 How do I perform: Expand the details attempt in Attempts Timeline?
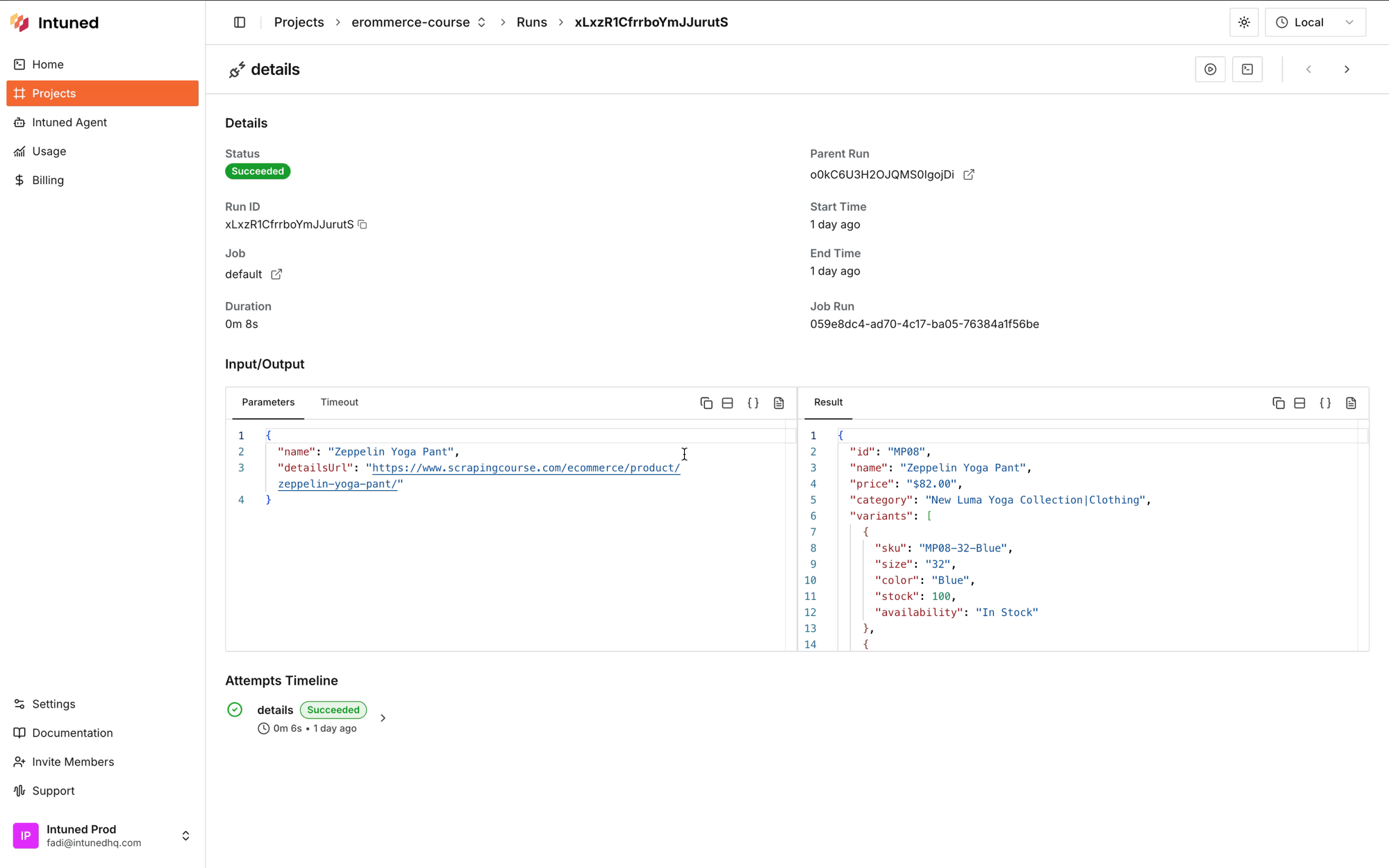(383, 717)
